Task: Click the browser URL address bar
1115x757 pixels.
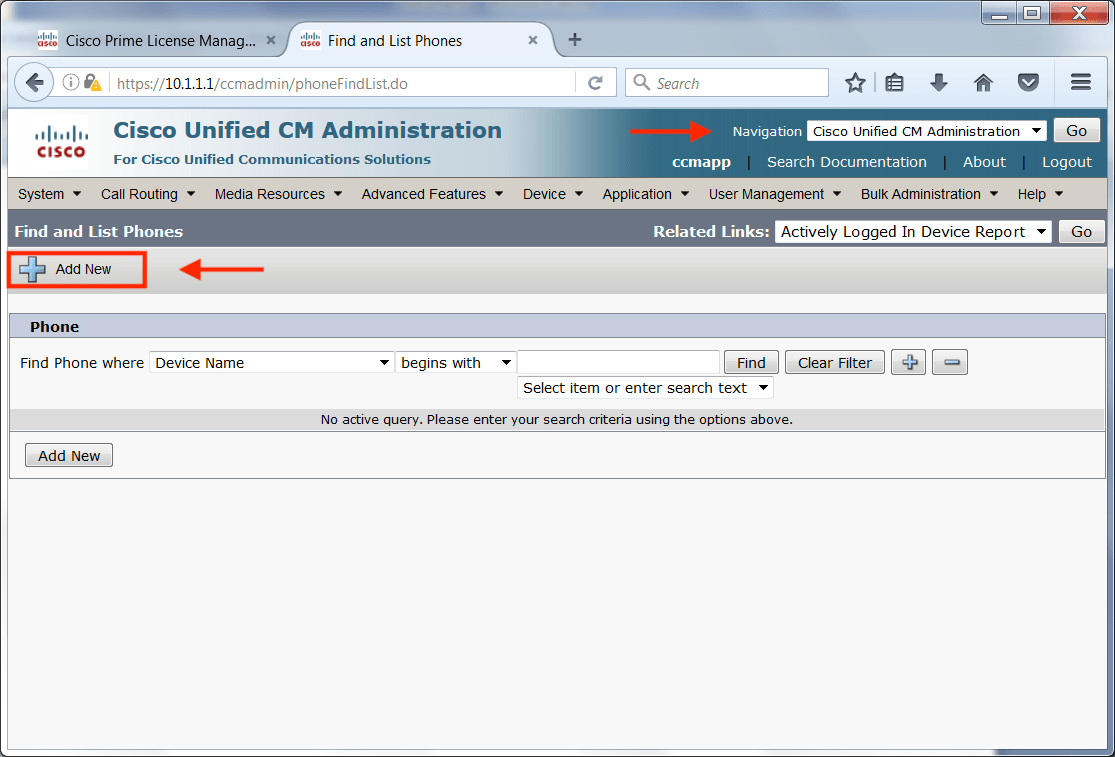Action: click(x=341, y=83)
